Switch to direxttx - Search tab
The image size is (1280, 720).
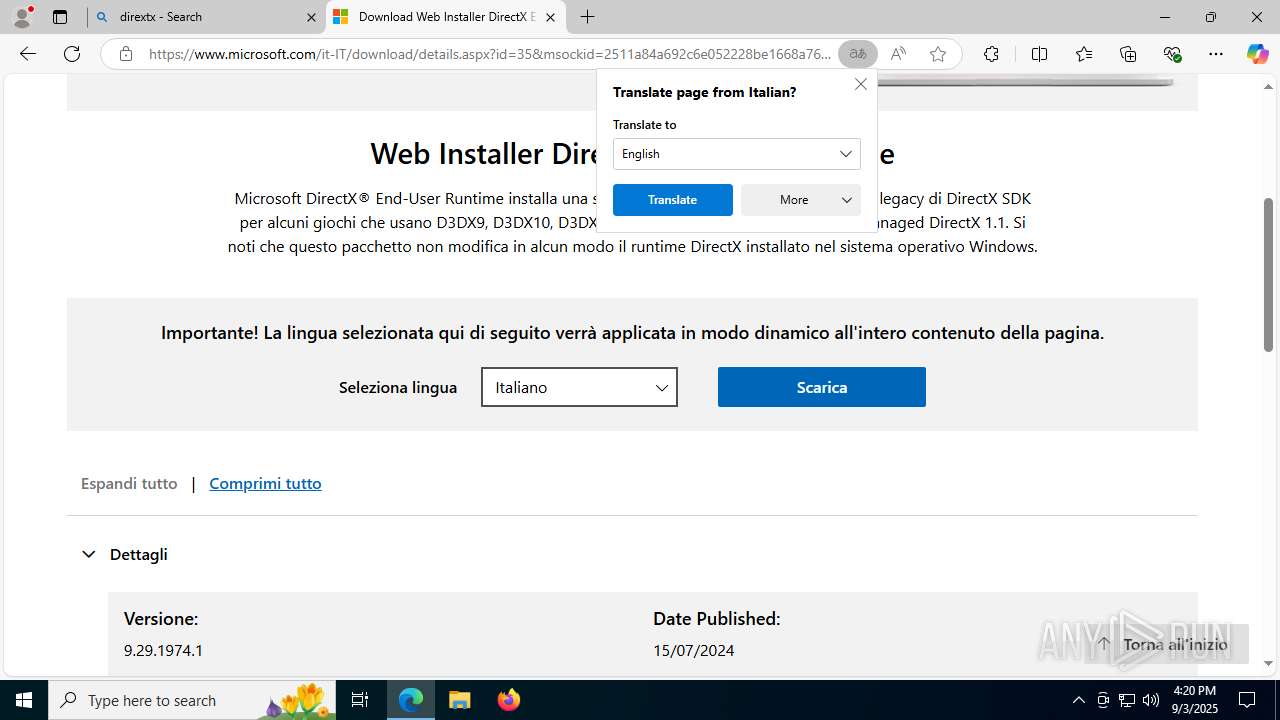point(207,17)
